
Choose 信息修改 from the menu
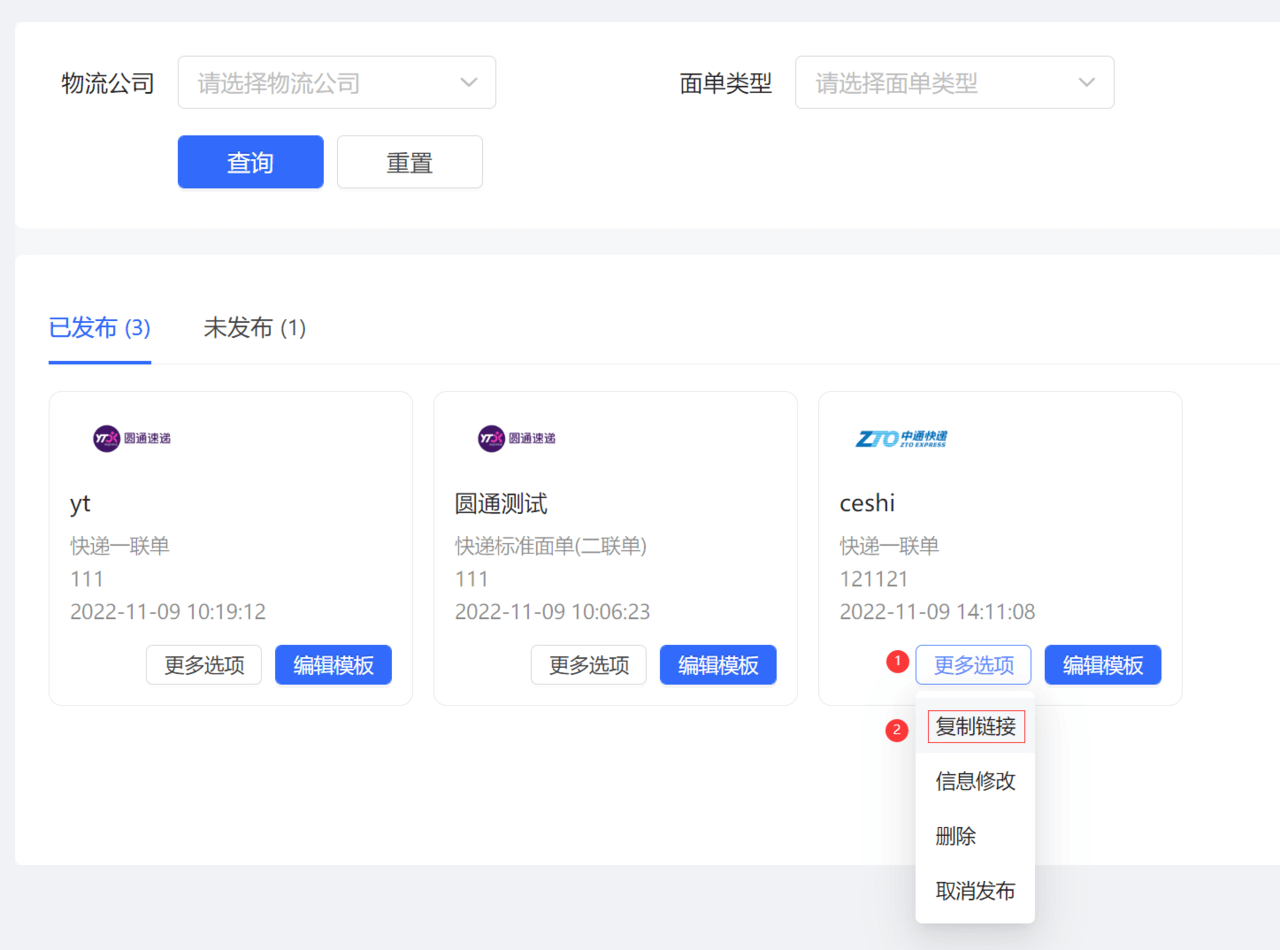pos(976,781)
